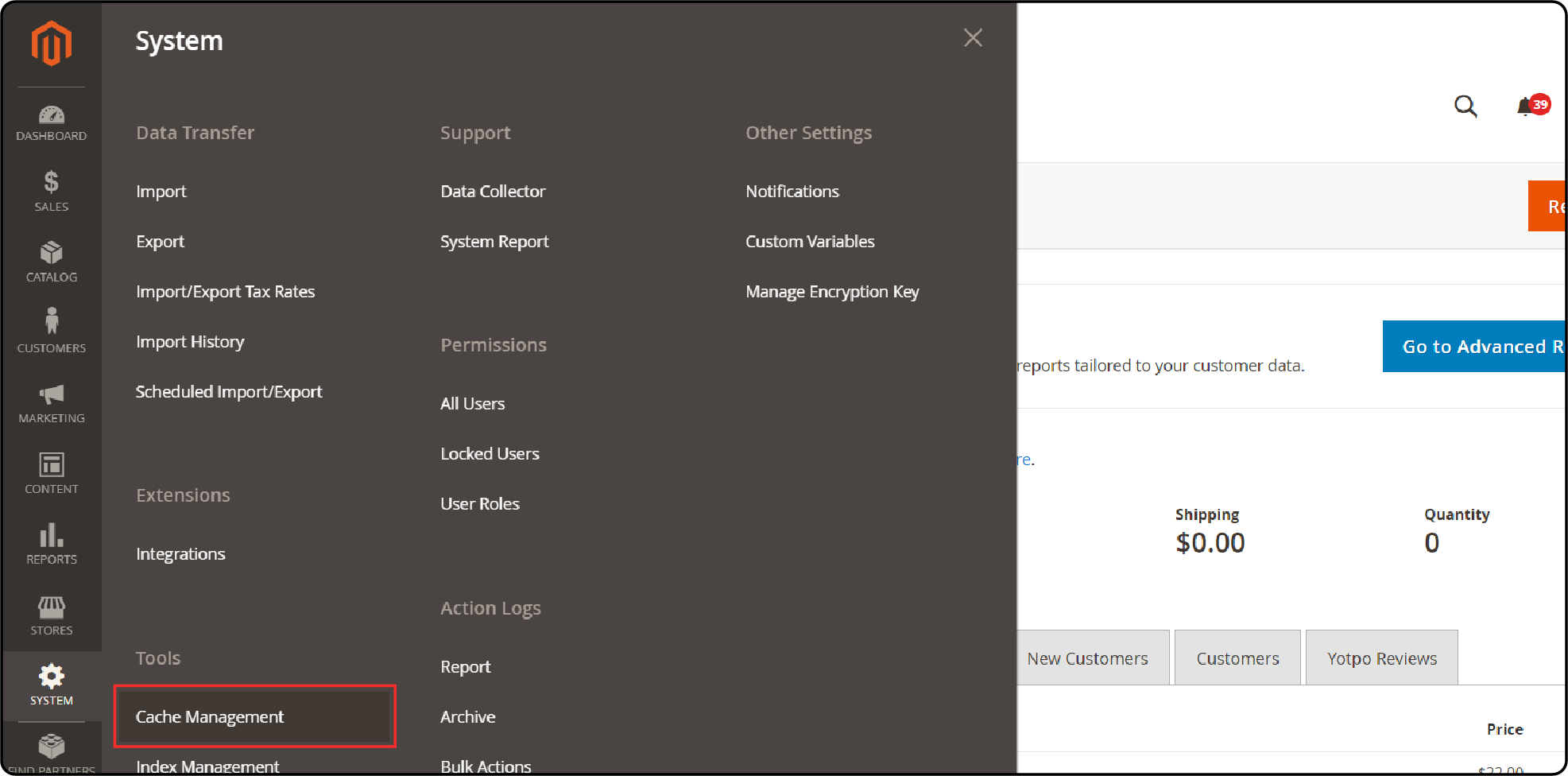Click the Quantity 0 value
This screenshot has width=1568, height=776.
point(1432,543)
